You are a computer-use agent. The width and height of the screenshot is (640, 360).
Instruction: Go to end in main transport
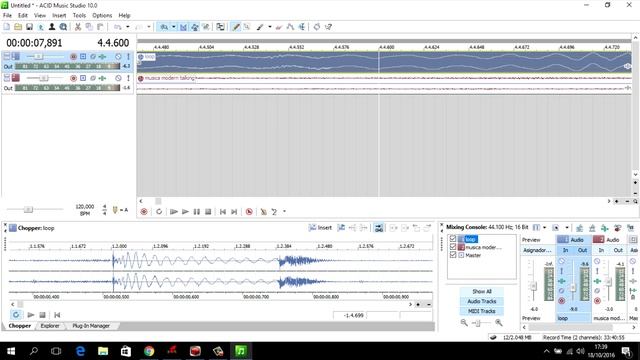pyautogui.click(x=234, y=211)
